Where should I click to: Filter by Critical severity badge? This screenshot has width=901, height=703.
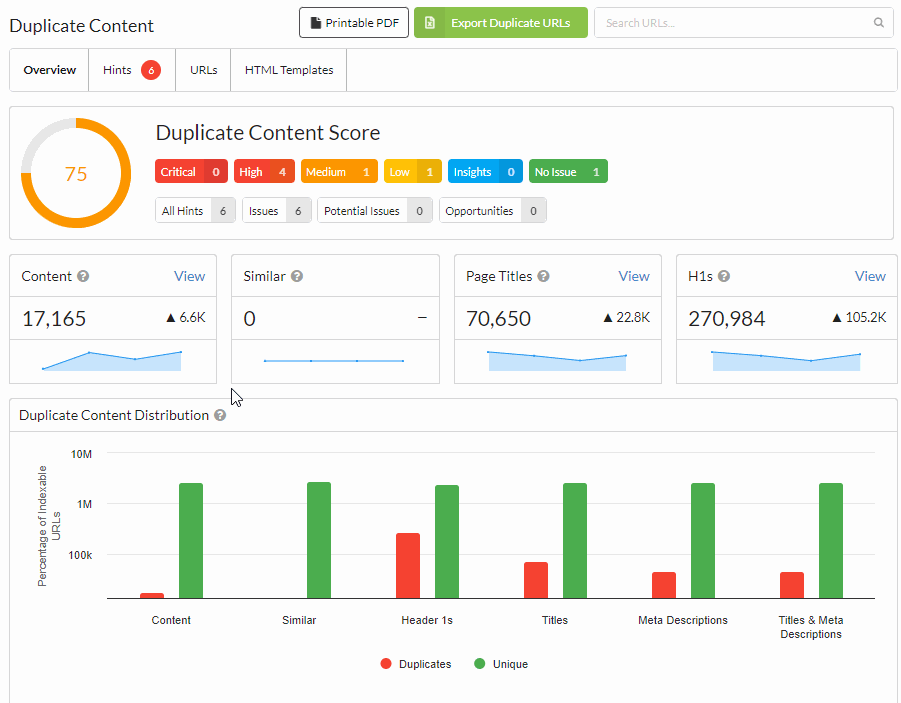coord(191,172)
